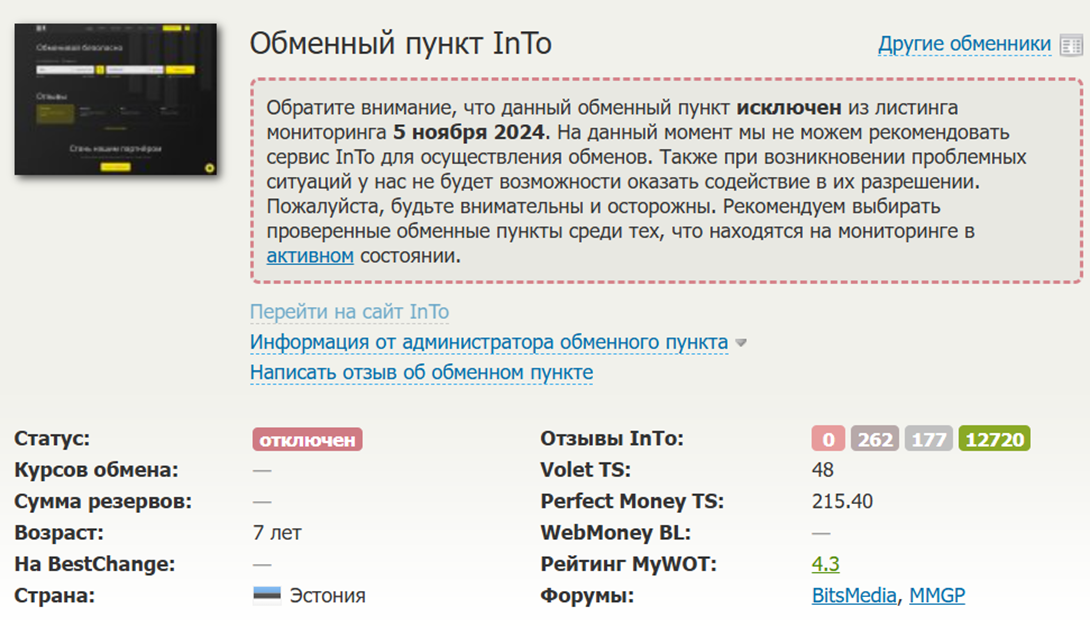Click the Обменный пункт InTo heading
The image size is (1090, 626).
click(x=400, y=44)
